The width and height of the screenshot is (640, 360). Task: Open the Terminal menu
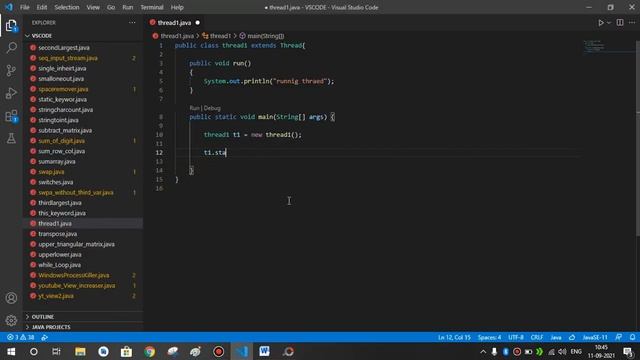point(152,7)
